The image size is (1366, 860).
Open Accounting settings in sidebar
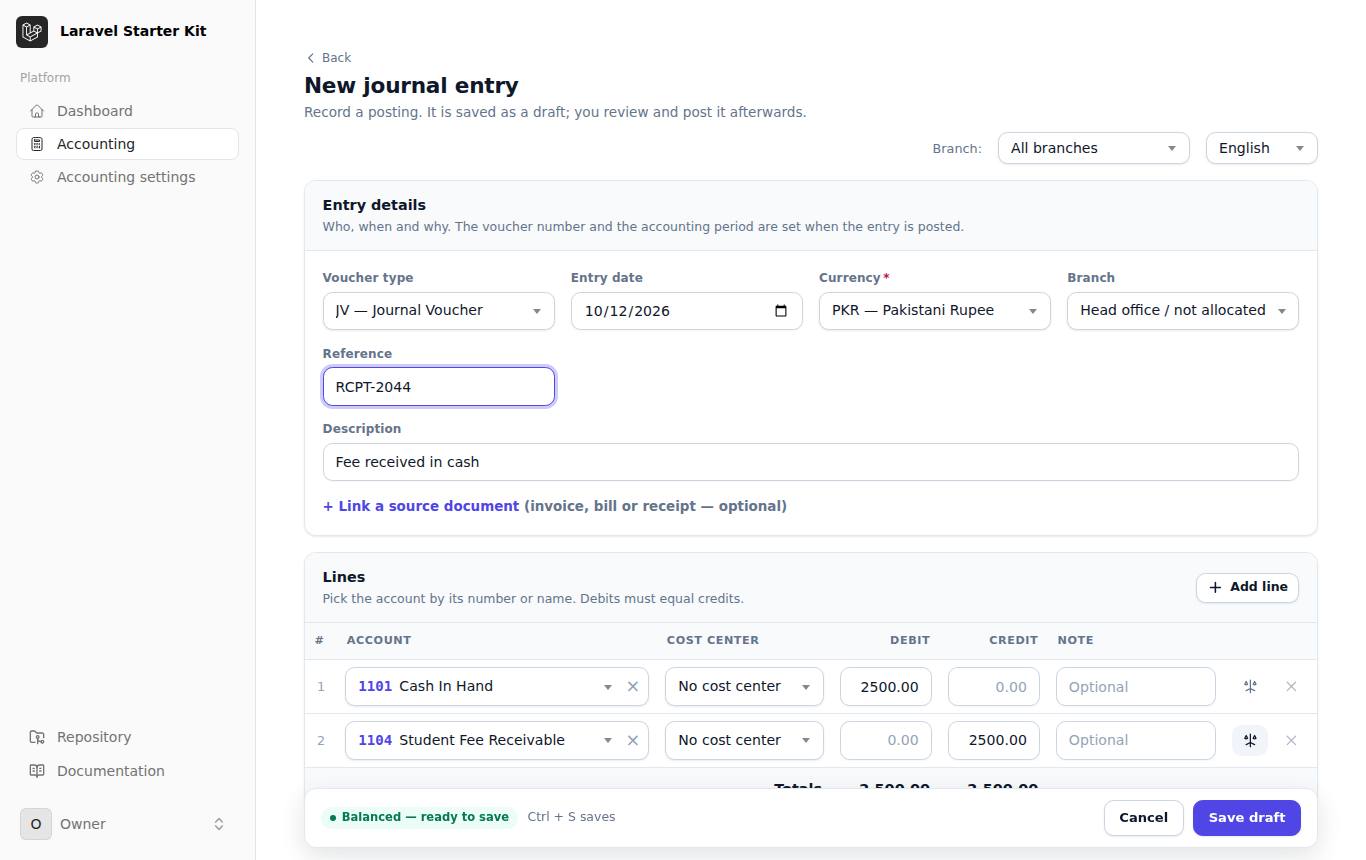(127, 177)
